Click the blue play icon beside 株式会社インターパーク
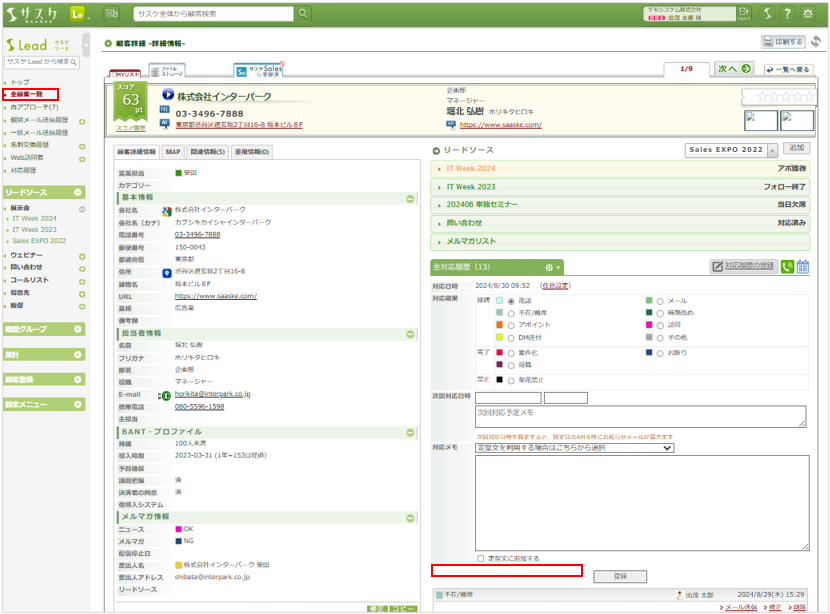830x614 pixels. (168, 95)
